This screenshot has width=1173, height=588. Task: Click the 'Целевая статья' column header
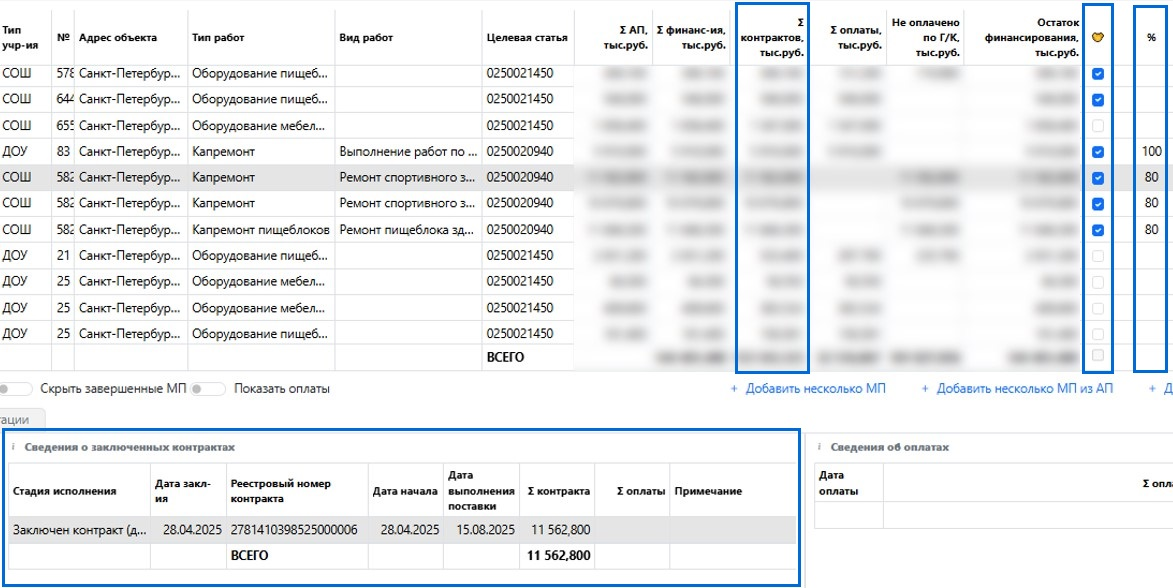tap(526, 38)
